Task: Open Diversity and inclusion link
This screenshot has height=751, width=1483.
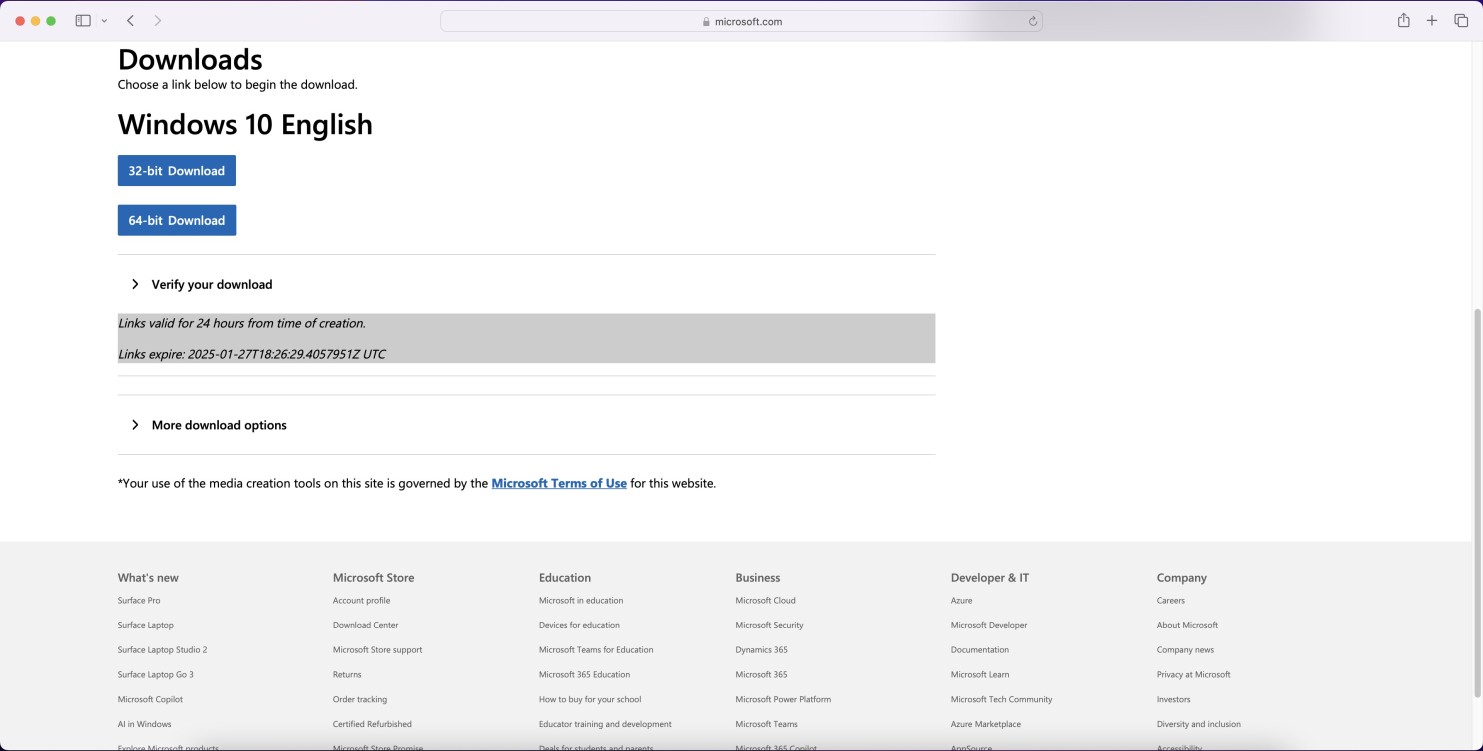Action: pyautogui.click(x=1199, y=724)
